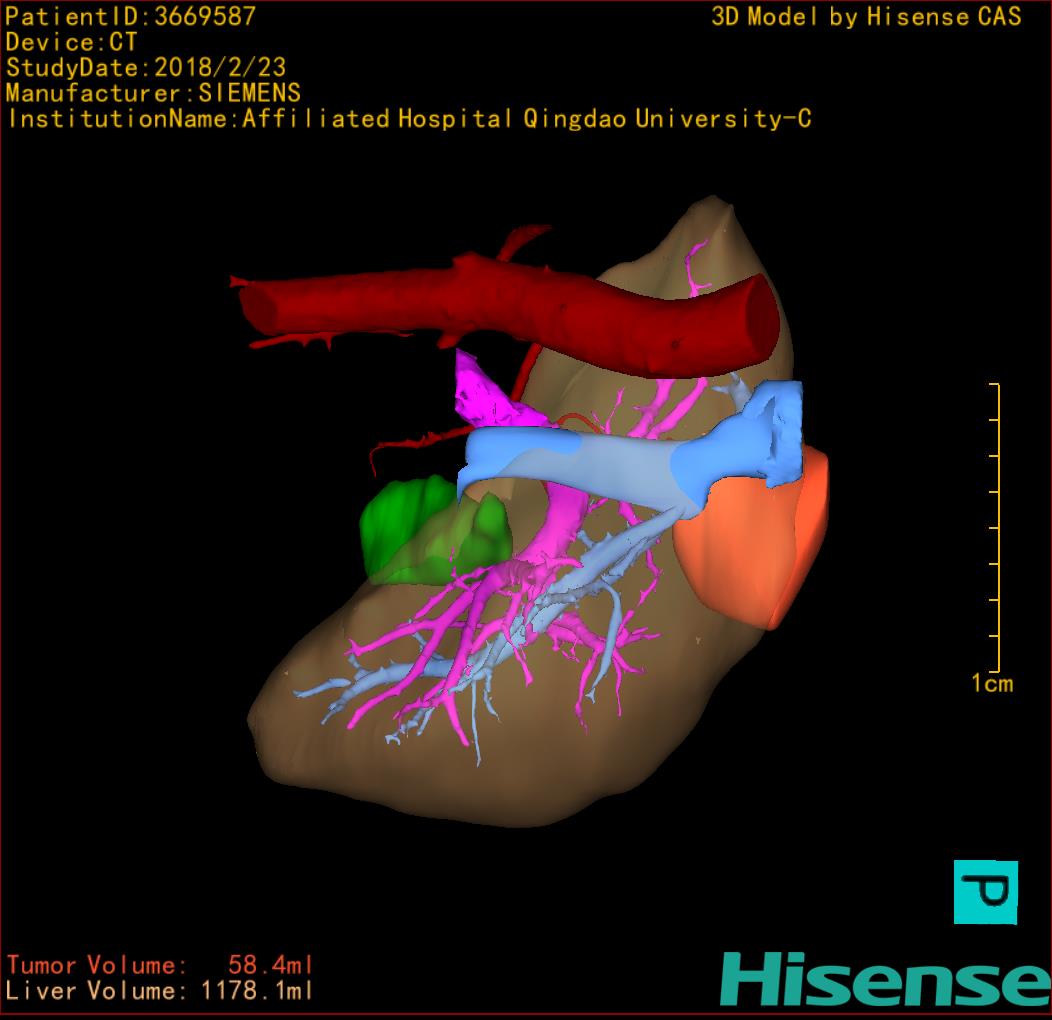This screenshot has height=1020, width=1052.
Task: Click the yellow scale ruler bar
Action: pos(996,527)
